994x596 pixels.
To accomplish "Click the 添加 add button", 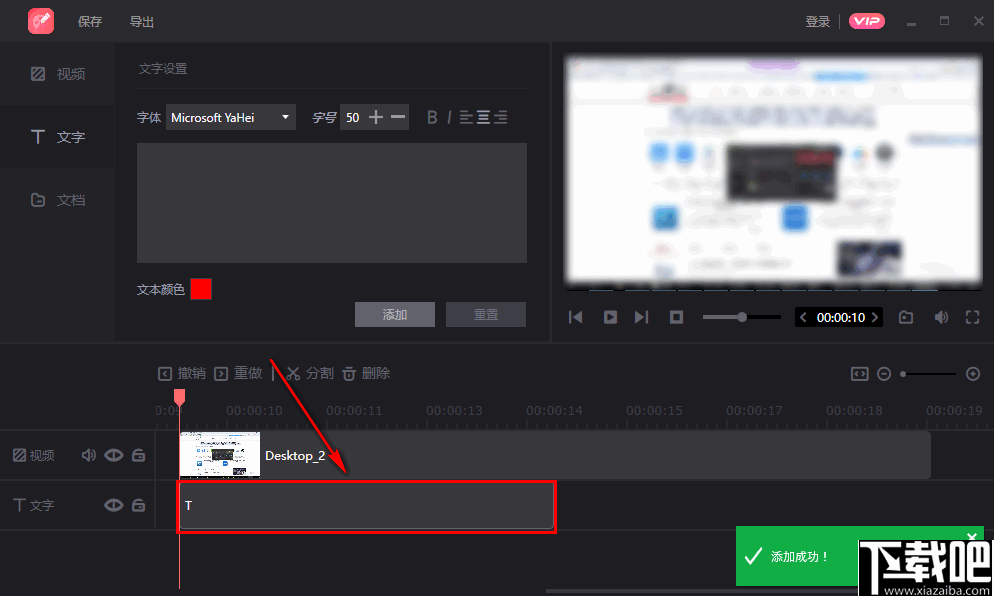I will click(394, 314).
